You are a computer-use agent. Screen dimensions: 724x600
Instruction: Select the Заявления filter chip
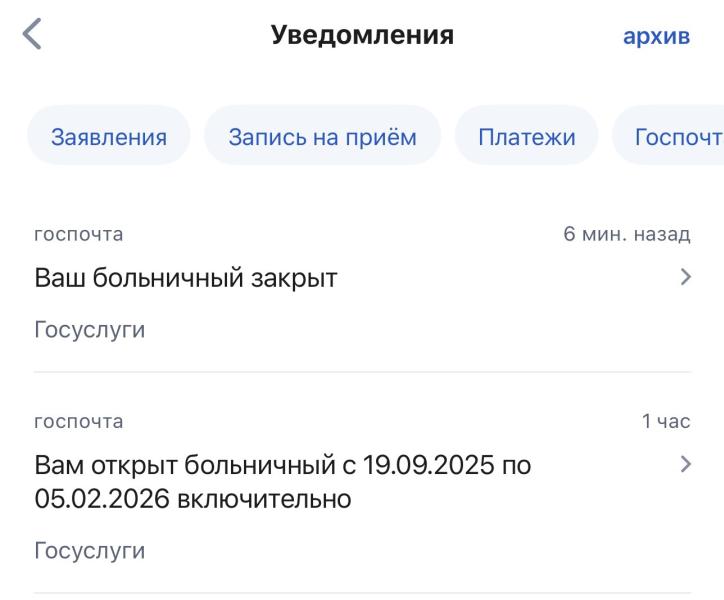point(108,136)
